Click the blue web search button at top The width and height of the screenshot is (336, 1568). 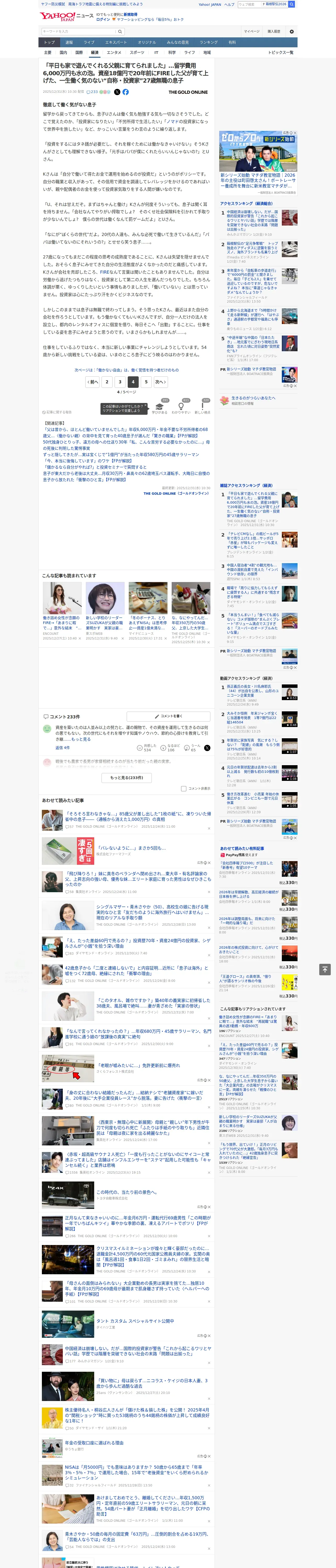[x=292, y=4]
